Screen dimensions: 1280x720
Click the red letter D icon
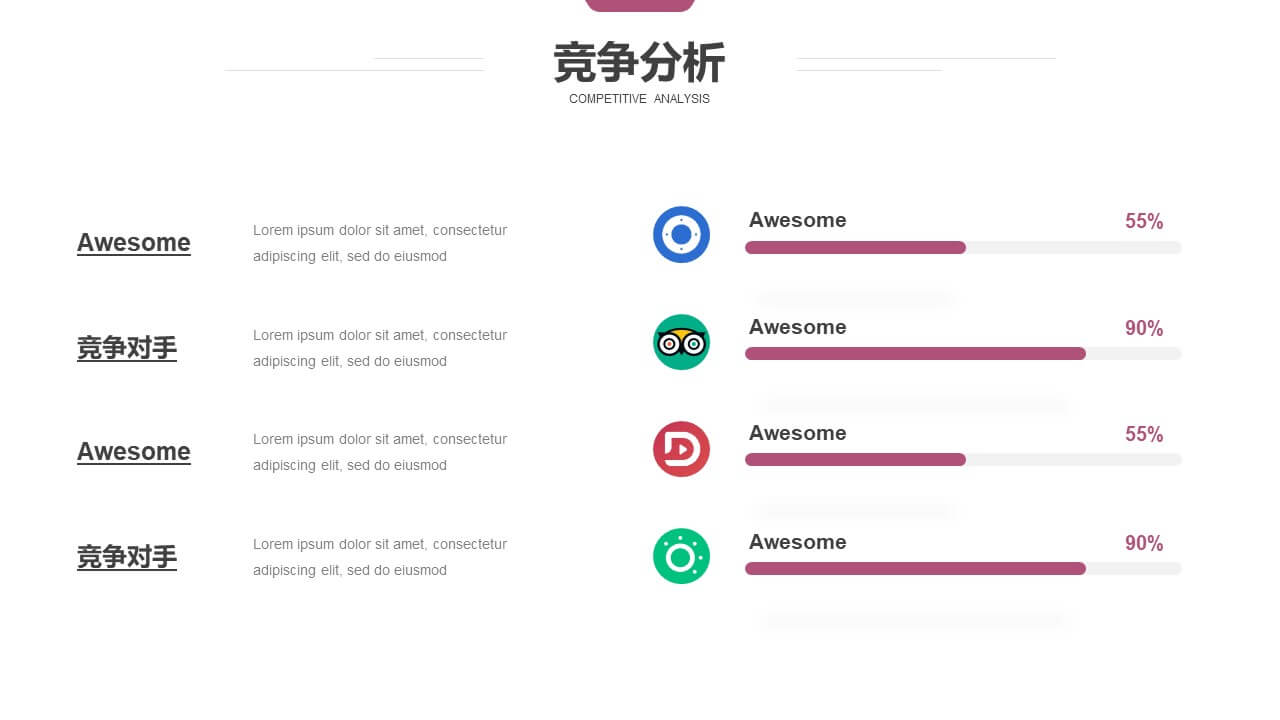pos(681,449)
